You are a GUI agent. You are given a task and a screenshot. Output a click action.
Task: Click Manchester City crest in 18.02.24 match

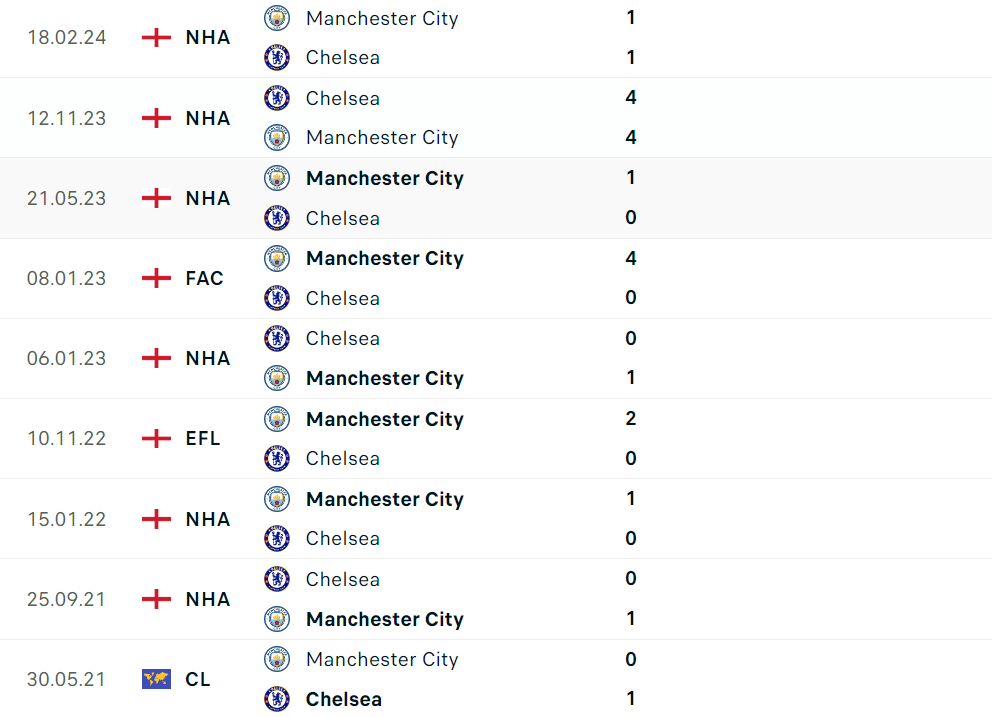click(x=276, y=18)
